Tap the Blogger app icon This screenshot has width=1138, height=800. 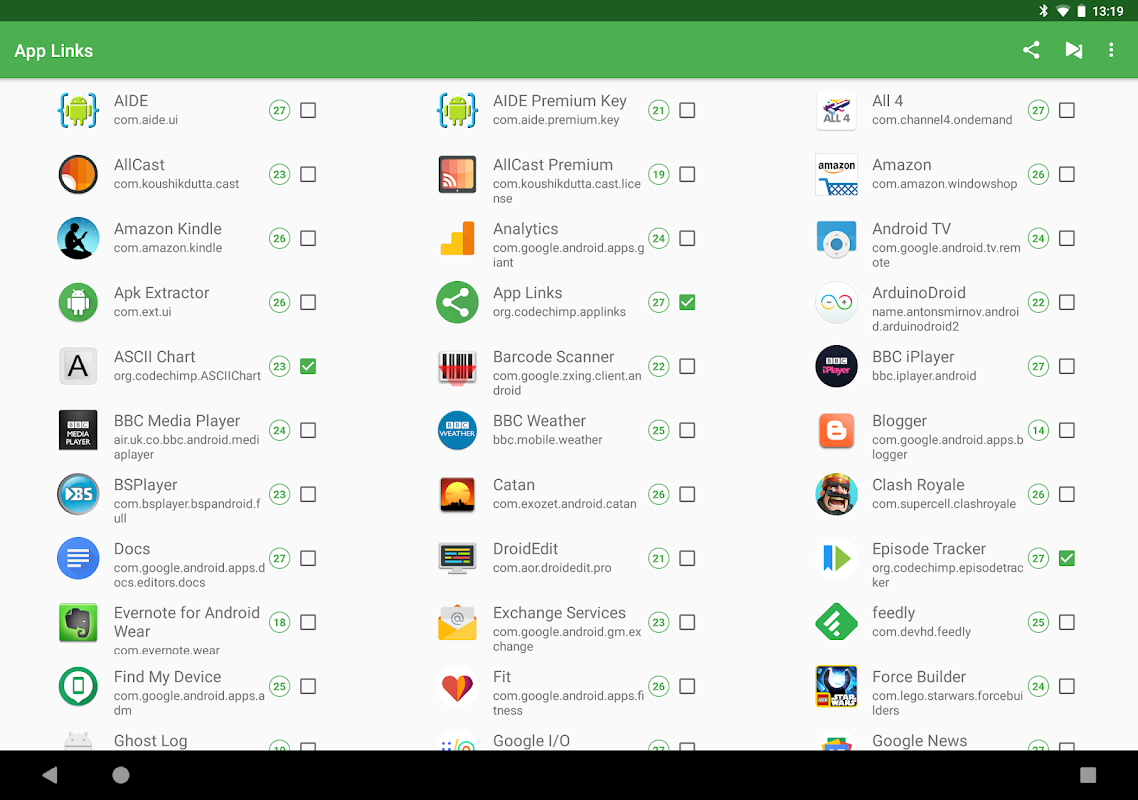click(837, 430)
